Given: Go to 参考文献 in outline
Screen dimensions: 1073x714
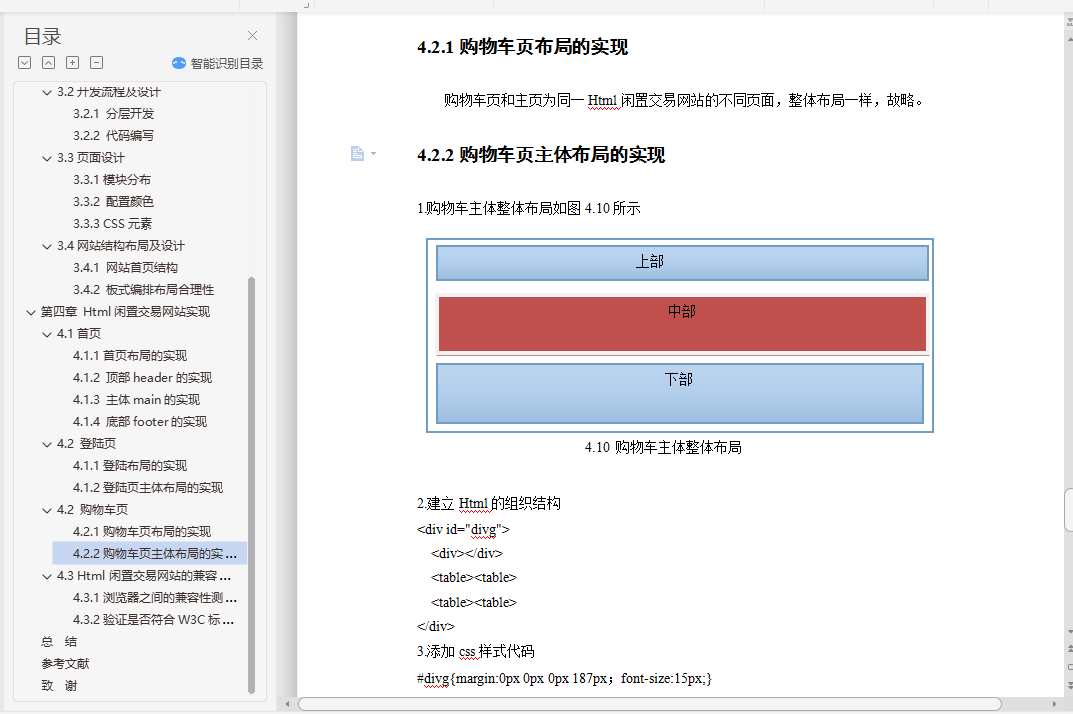Looking at the screenshot, I should [65, 663].
